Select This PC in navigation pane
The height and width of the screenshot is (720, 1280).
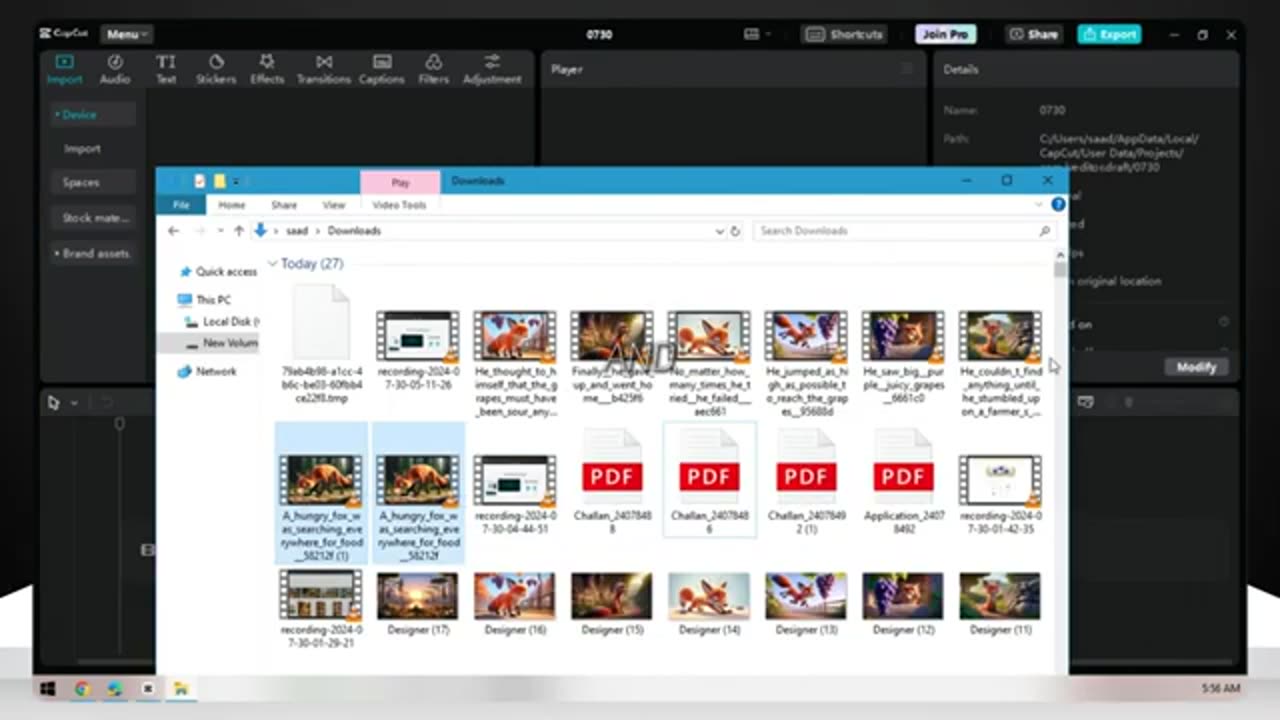(205, 300)
